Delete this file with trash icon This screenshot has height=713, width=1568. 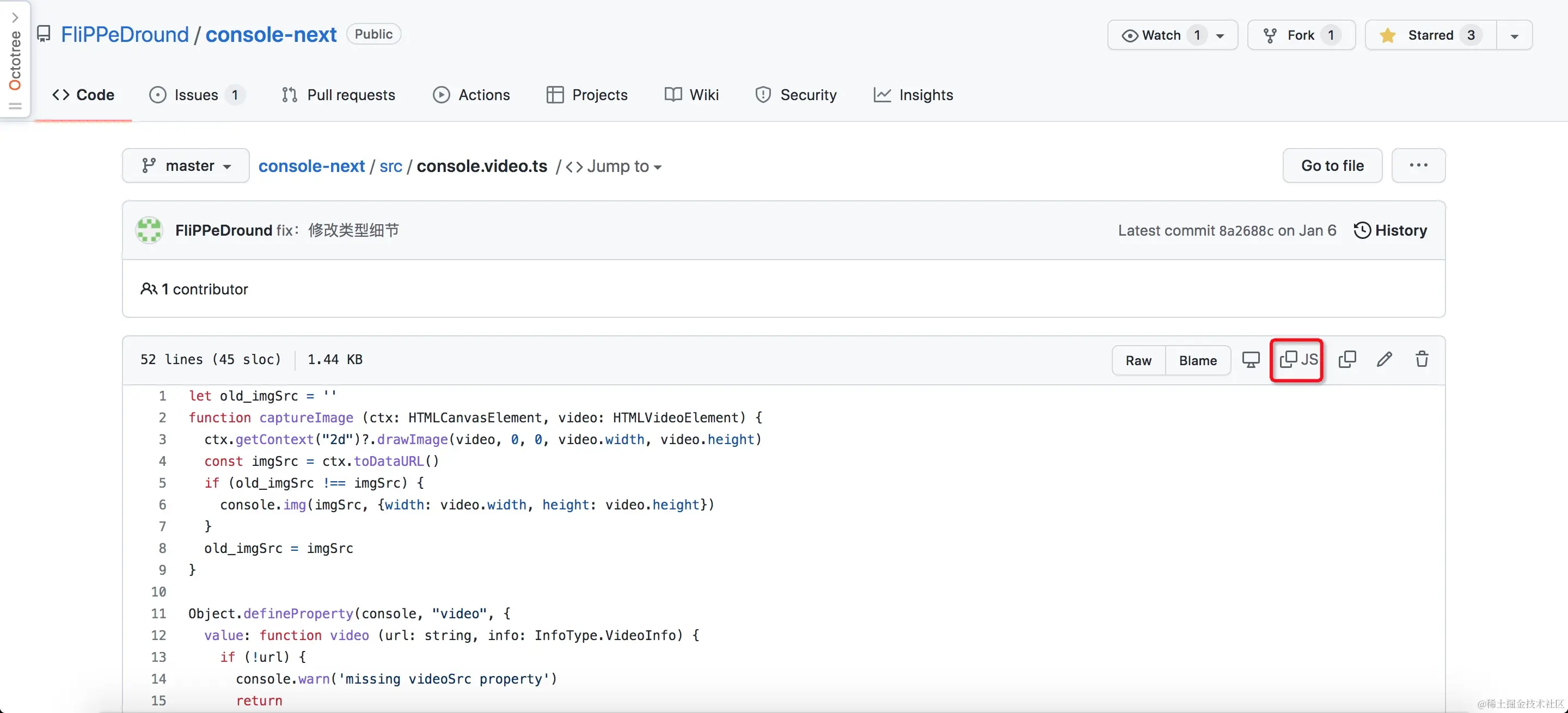[x=1422, y=360]
